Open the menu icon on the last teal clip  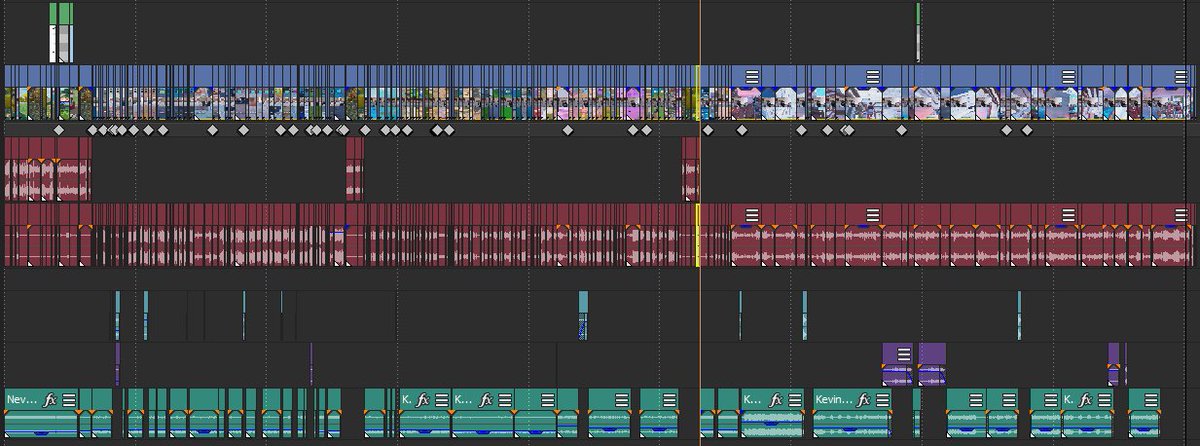pos(1146,400)
